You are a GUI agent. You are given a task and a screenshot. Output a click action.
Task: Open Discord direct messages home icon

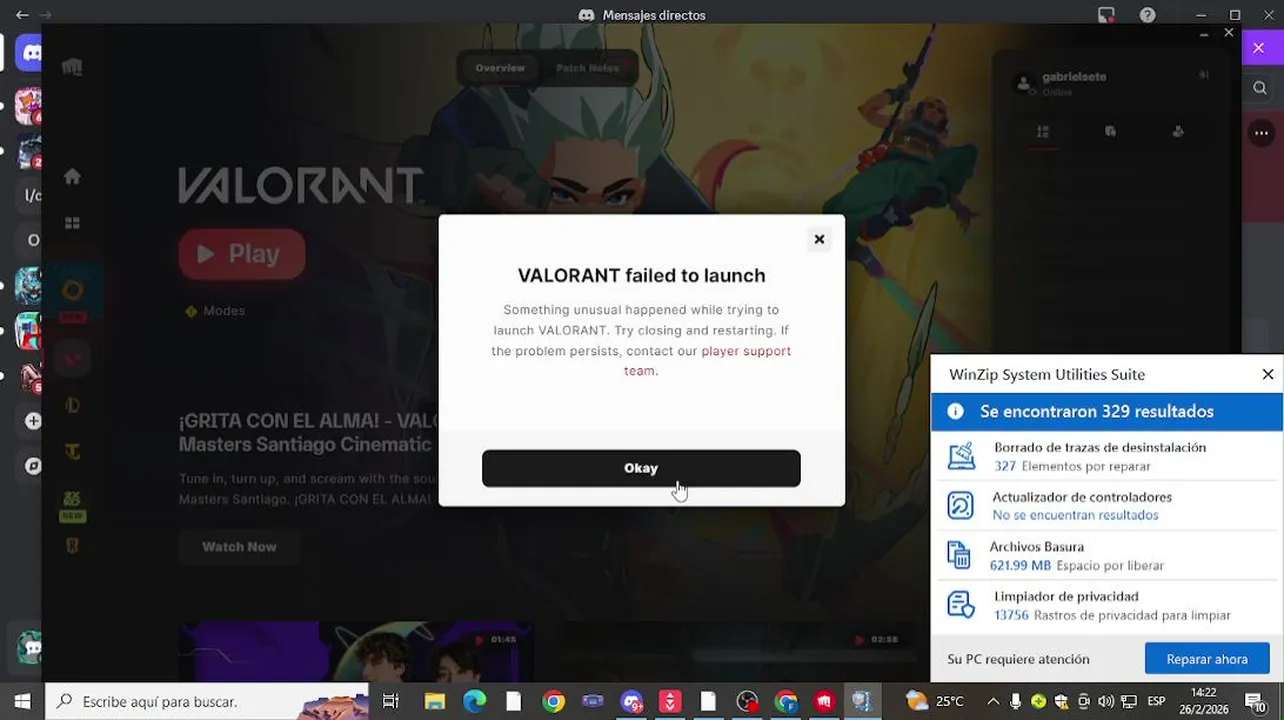tap(30, 53)
